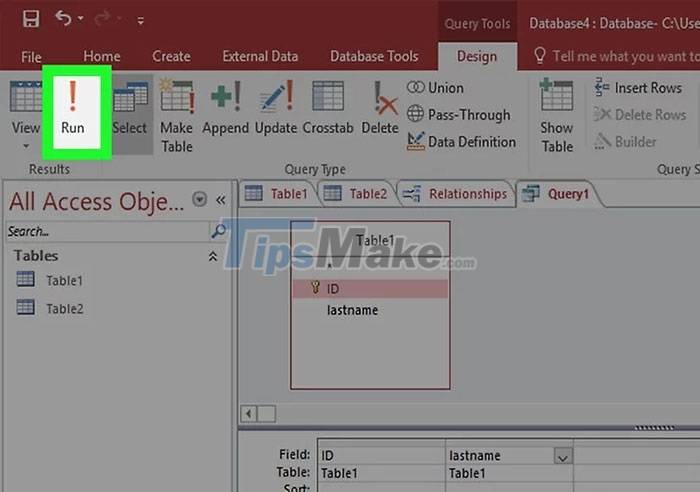Open the Undo history dropdown arrow
This screenshot has height=492, width=700.
click(x=80, y=19)
